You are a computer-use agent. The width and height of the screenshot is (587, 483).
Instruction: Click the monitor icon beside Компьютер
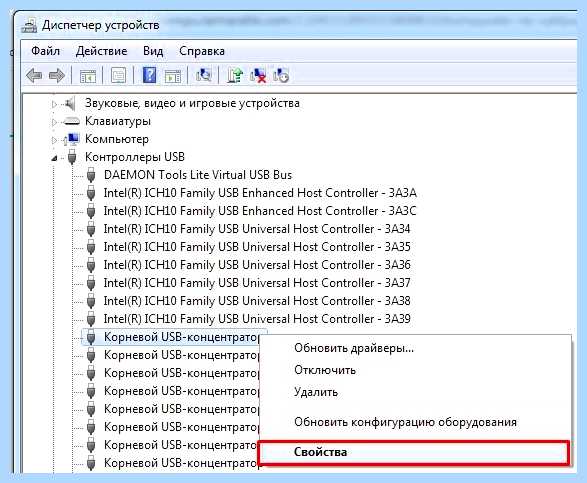tap(72, 139)
